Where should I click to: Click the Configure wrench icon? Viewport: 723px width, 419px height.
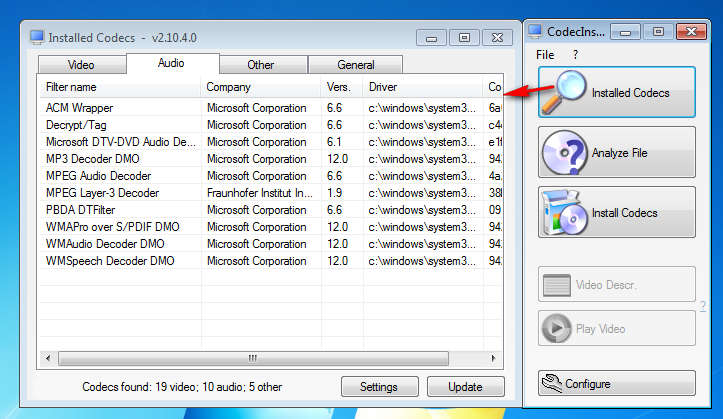[x=551, y=383]
